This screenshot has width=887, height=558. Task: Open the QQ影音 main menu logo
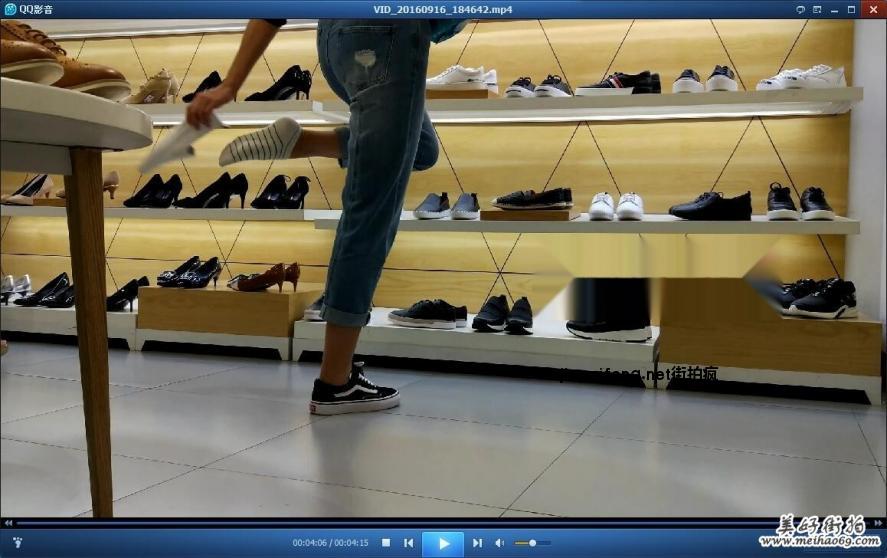(9, 9)
